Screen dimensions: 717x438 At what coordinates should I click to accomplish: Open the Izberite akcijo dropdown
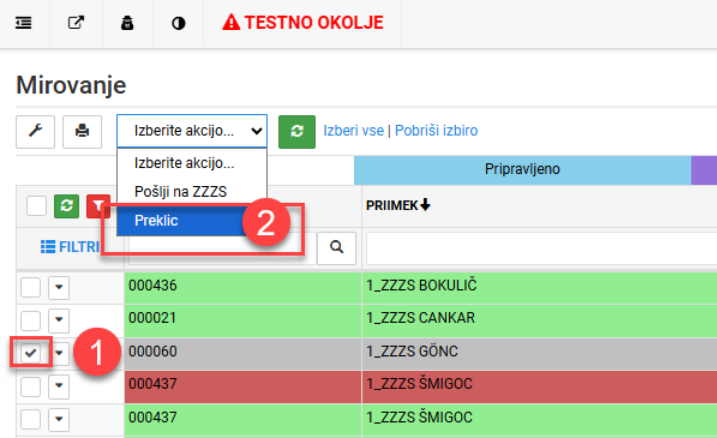pyautogui.click(x=192, y=131)
